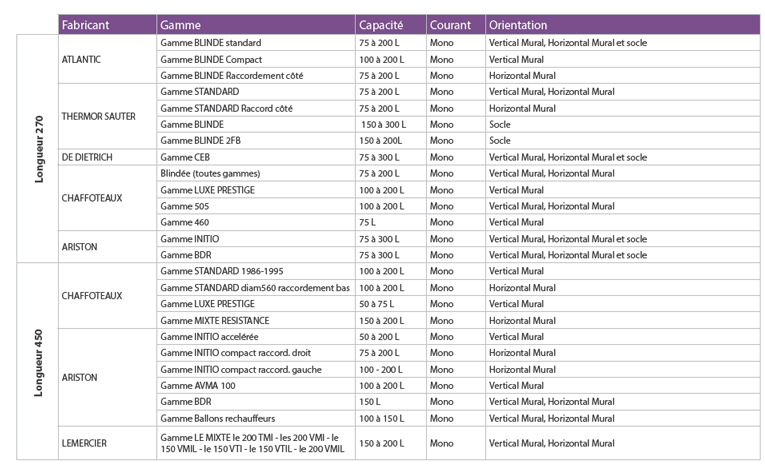Click the 100 - 200 L capacity cell
The width and height of the screenshot is (765, 467).
(391, 369)
